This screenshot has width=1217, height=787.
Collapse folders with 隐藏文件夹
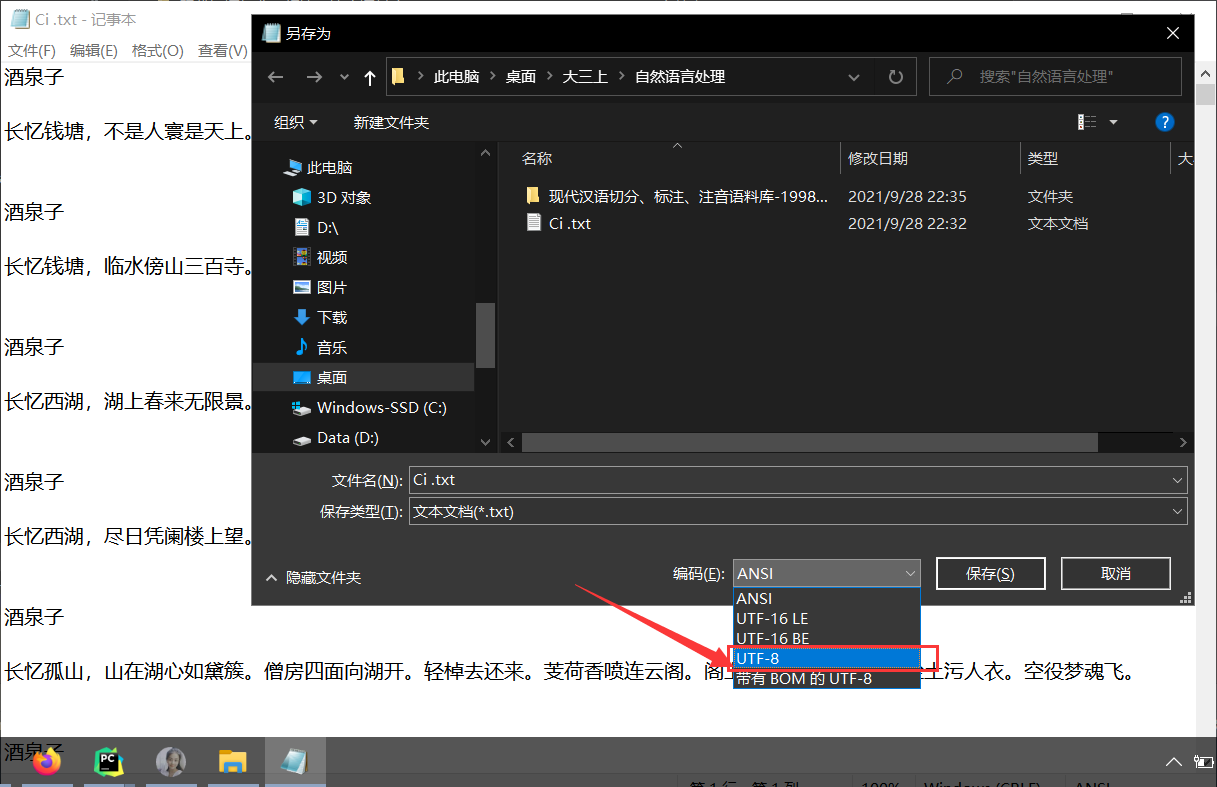[x=313, y=577]
